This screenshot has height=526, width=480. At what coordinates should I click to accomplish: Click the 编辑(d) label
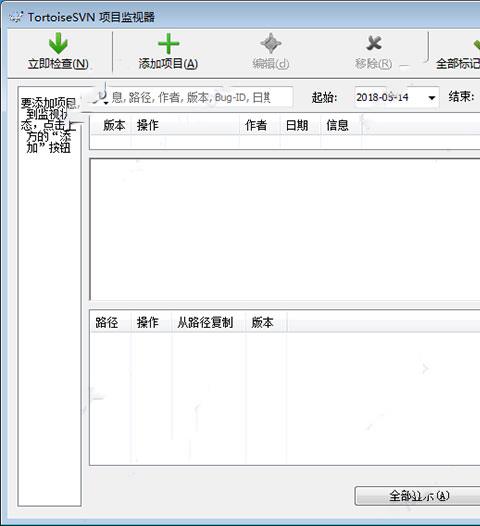[x=271, y=63]
